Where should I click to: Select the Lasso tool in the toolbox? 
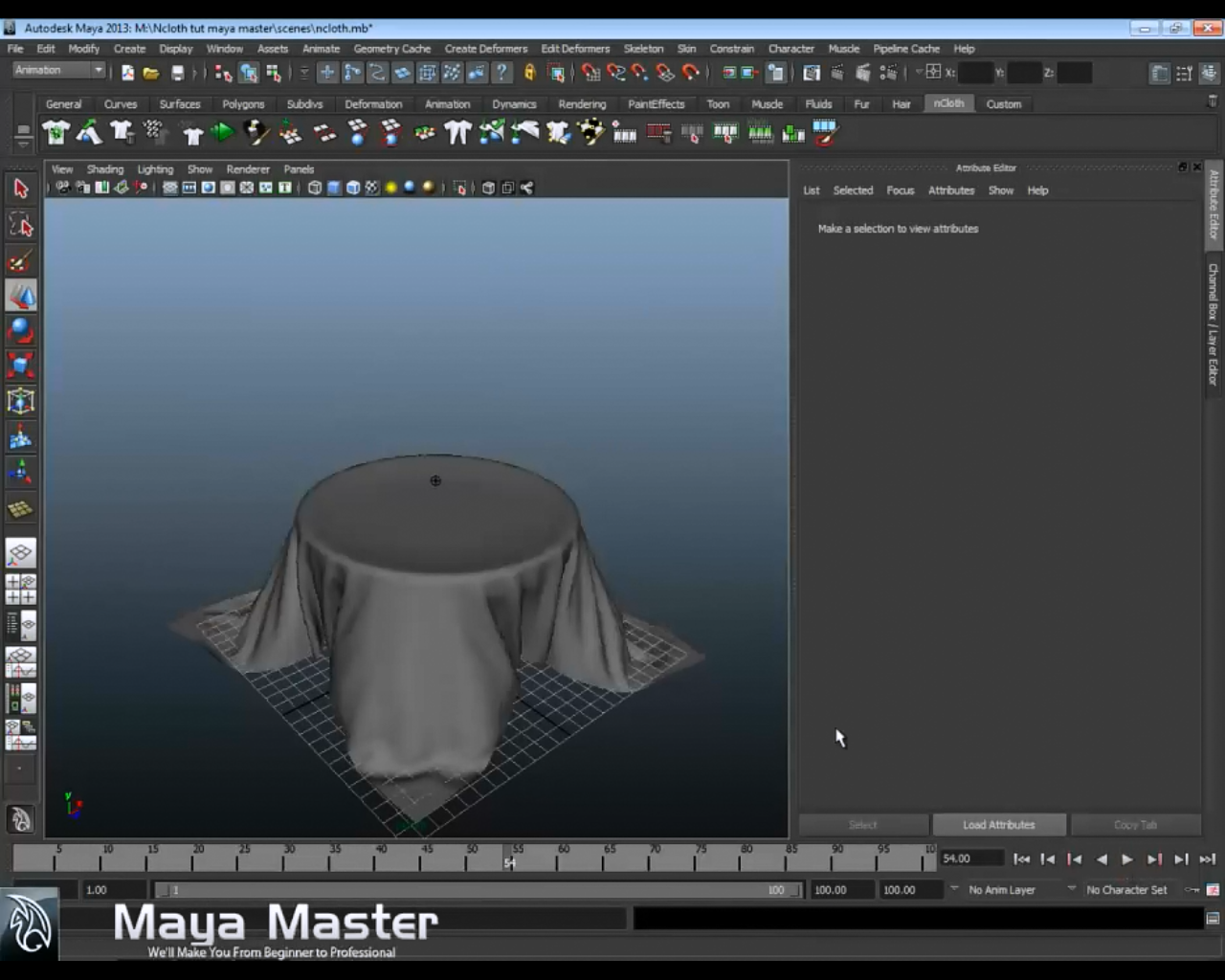point(21,225)
